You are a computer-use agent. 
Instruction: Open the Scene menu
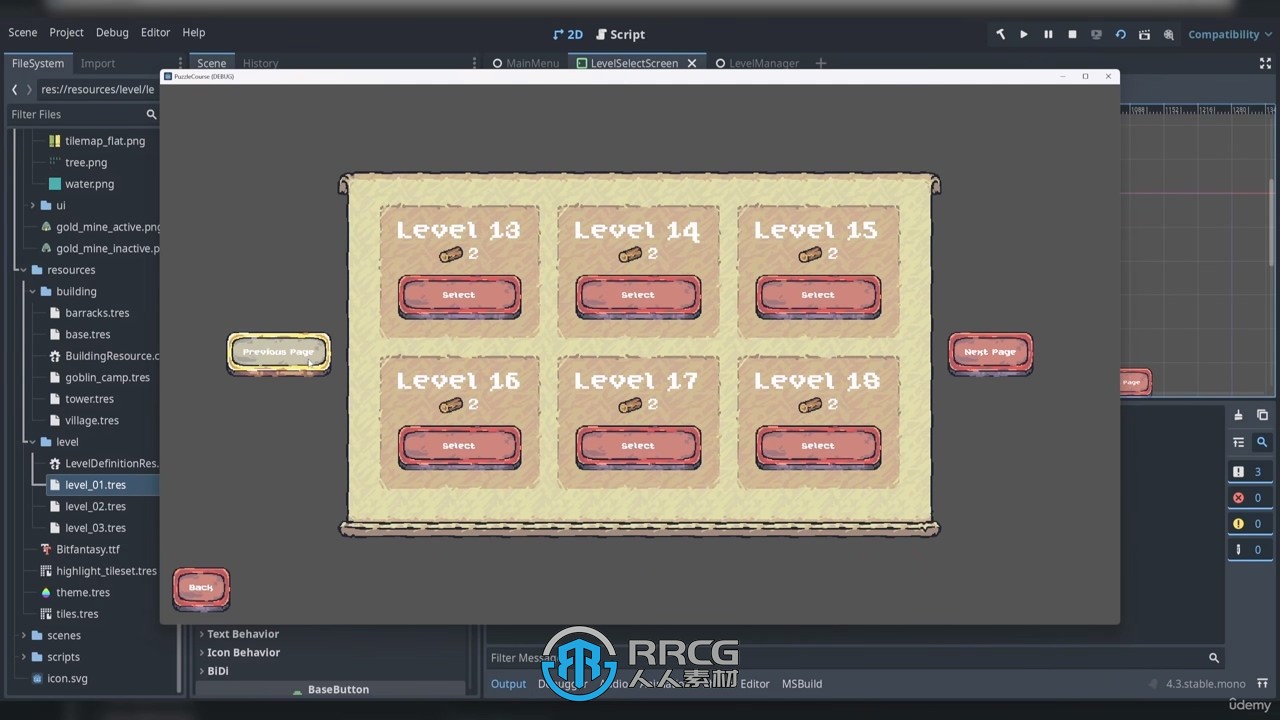pos(23,32)
